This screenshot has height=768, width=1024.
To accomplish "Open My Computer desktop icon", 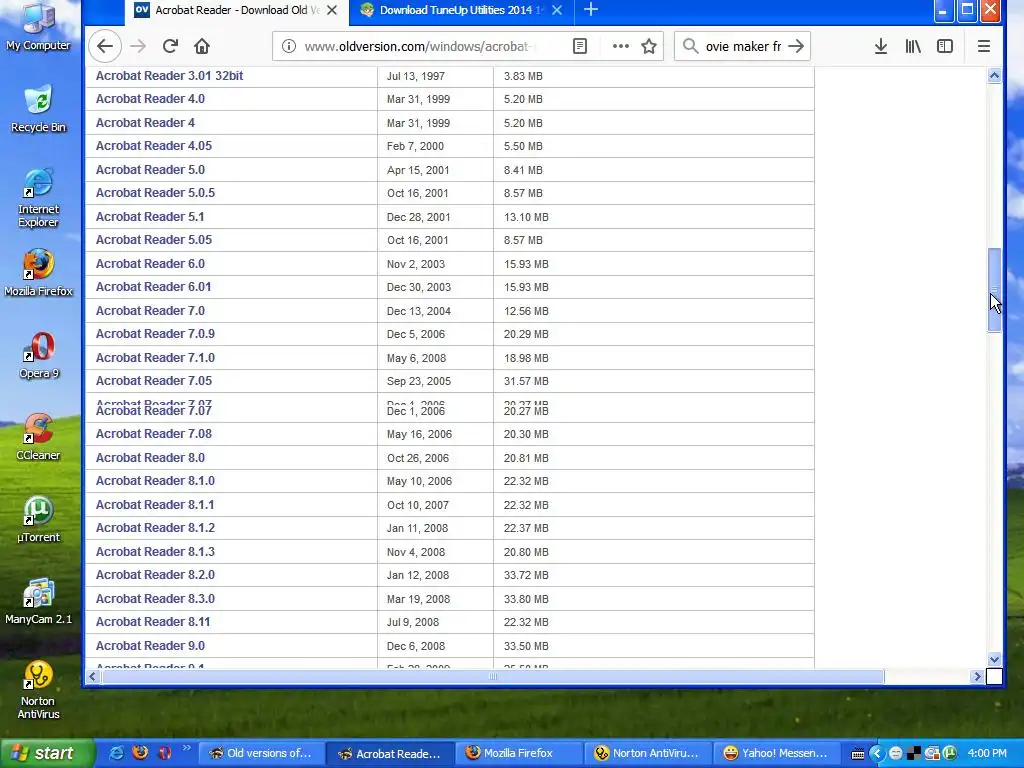I will (x=38, y=27).
